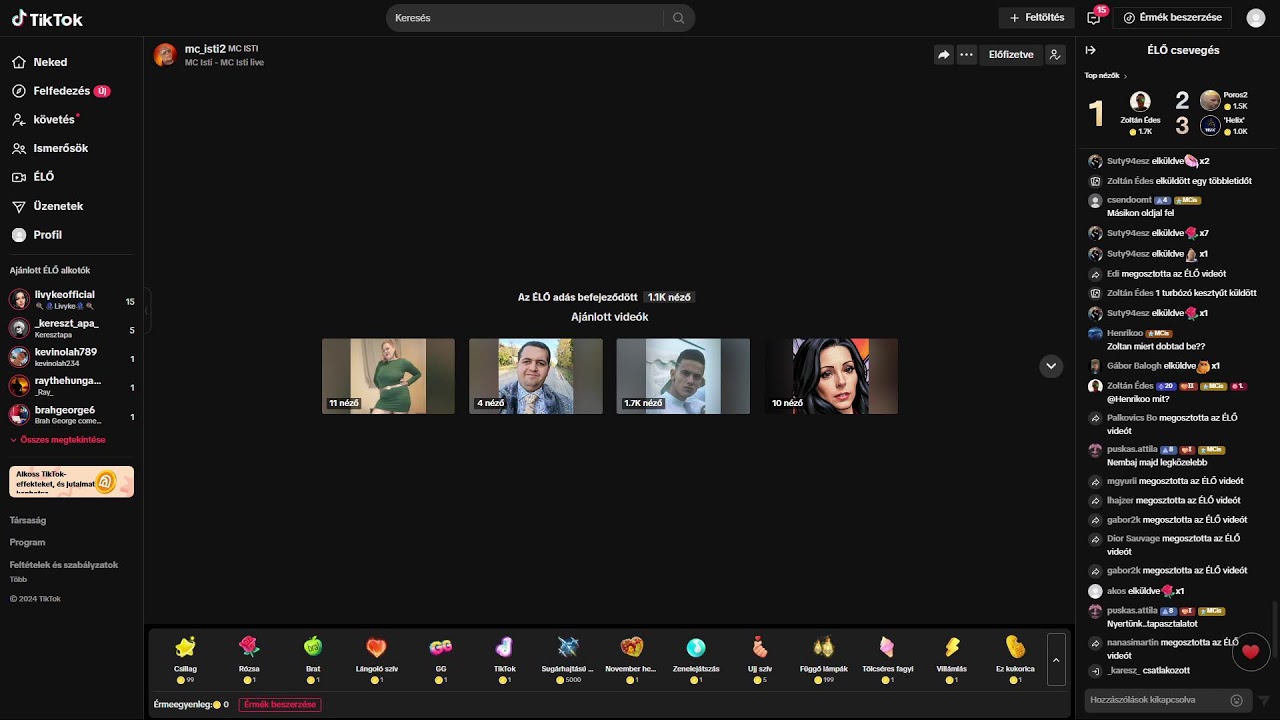Select the Függő lámpák gift
The image size is (1280, 720).
click(x=824, y=659)
